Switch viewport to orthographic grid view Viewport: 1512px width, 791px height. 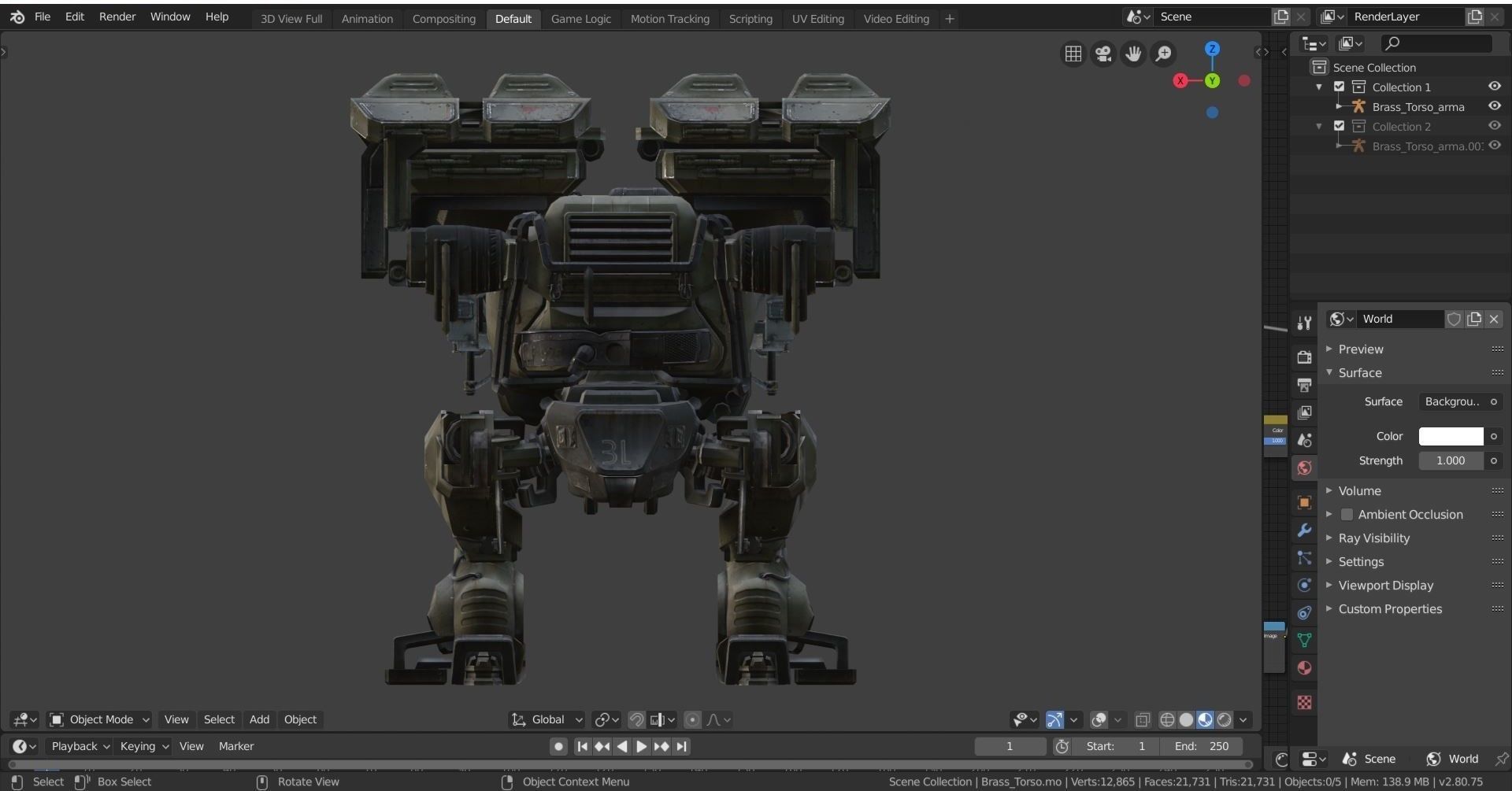[x=1073, y=54]
